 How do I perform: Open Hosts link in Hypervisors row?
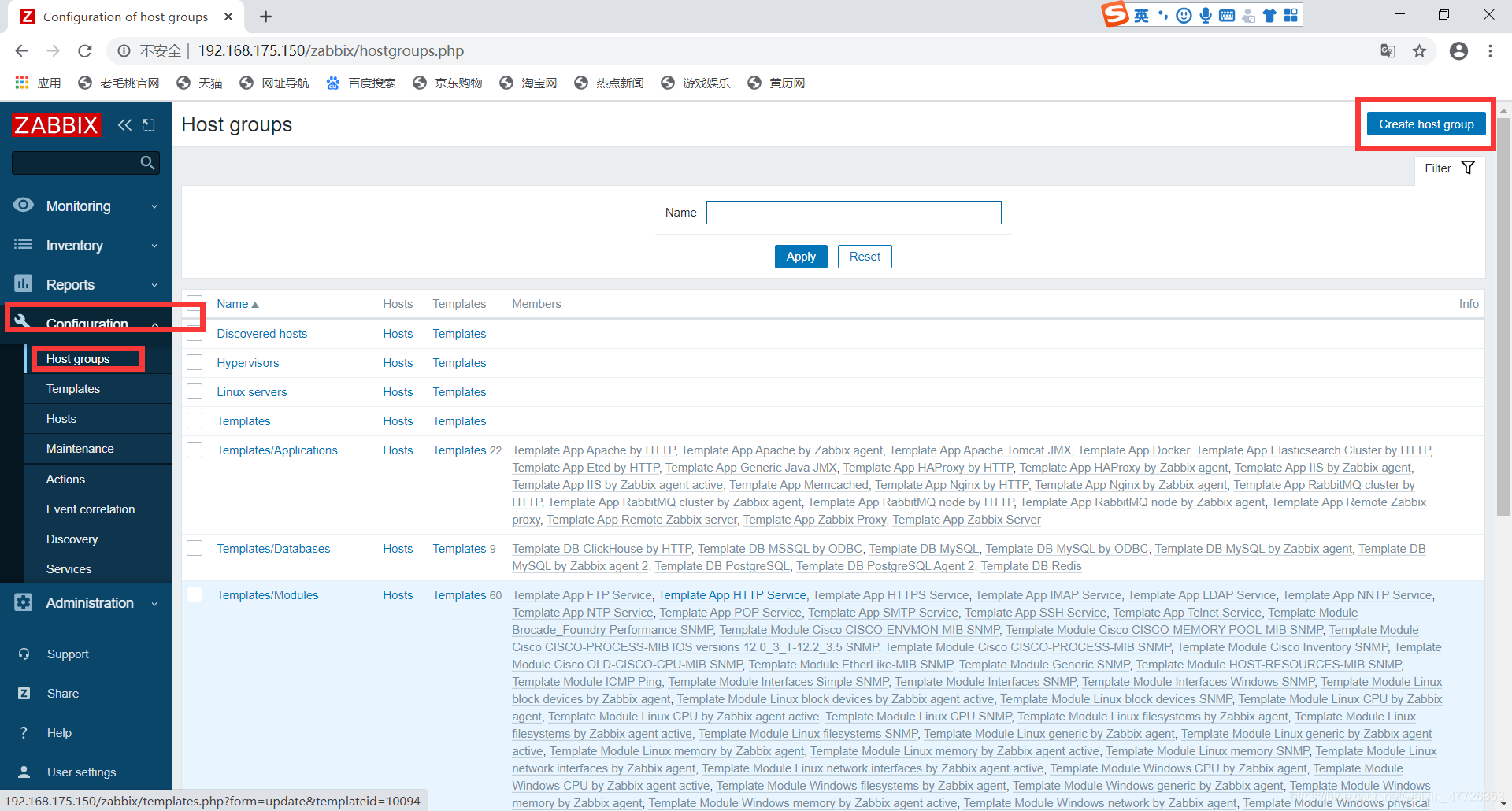[398, 363]
